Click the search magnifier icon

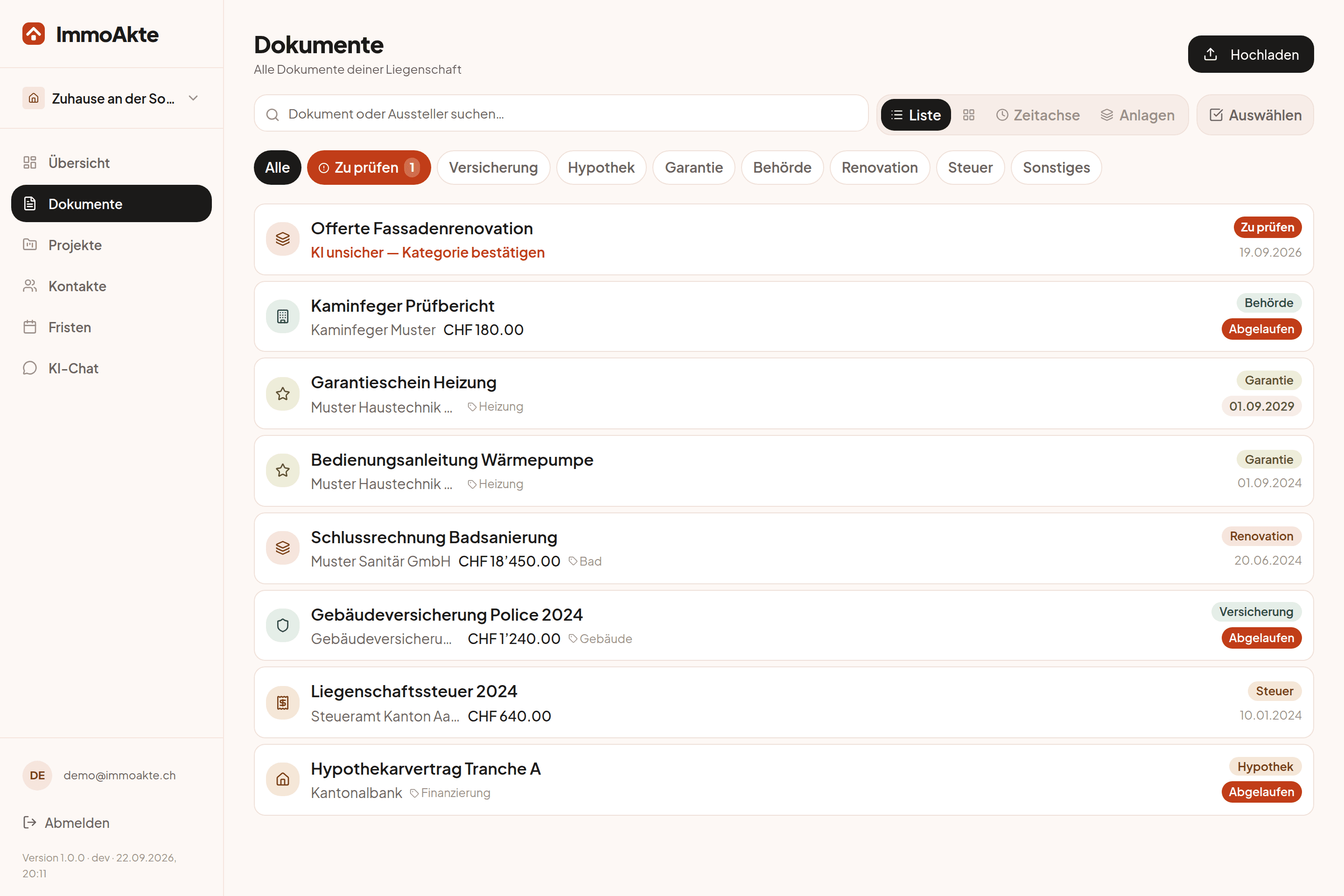273,114
